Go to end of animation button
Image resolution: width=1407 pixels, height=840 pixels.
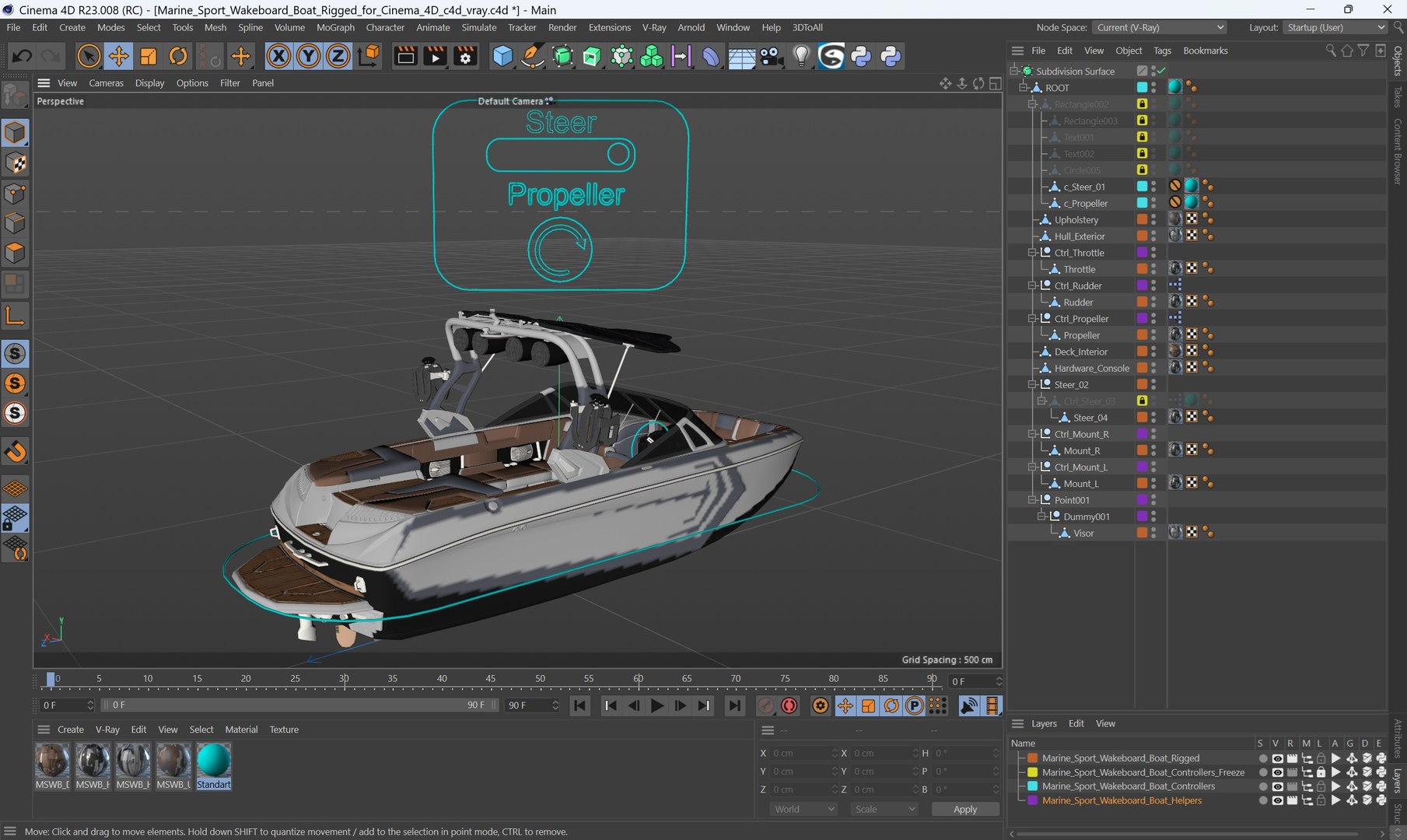[x=733, y=705]
